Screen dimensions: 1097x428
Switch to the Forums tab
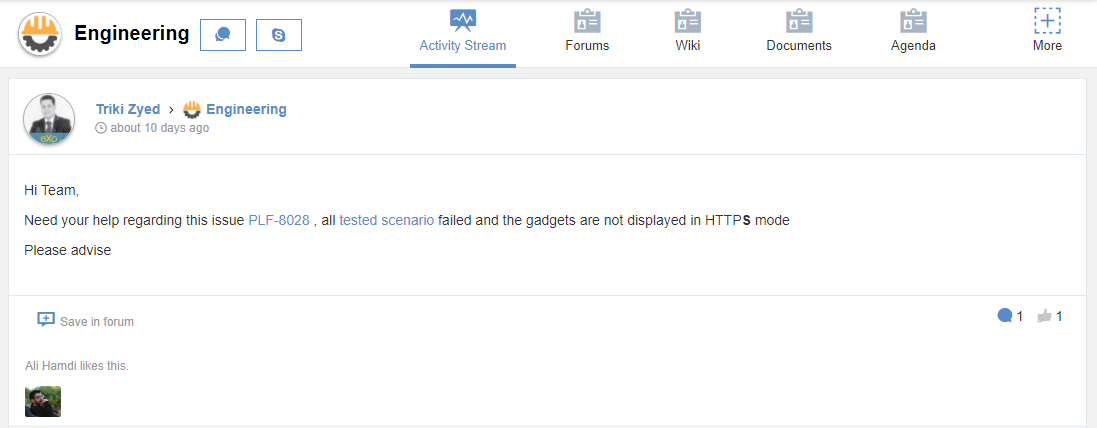pyautogui.click(x=587, y=45)
